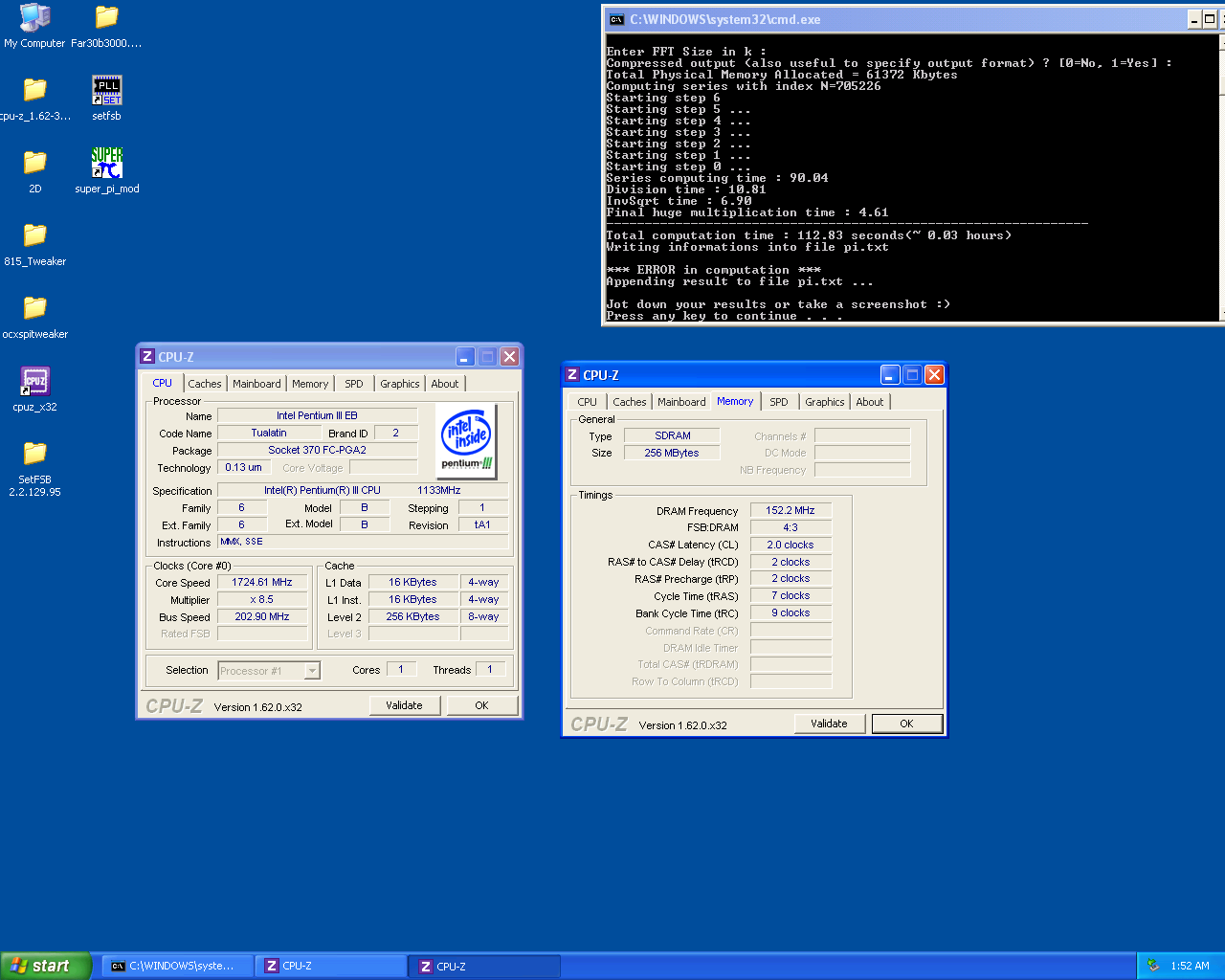Viewport: 1225px width, 980px height.
Task: Click the Technology 0.13 um field
Action: coord(243,467)
